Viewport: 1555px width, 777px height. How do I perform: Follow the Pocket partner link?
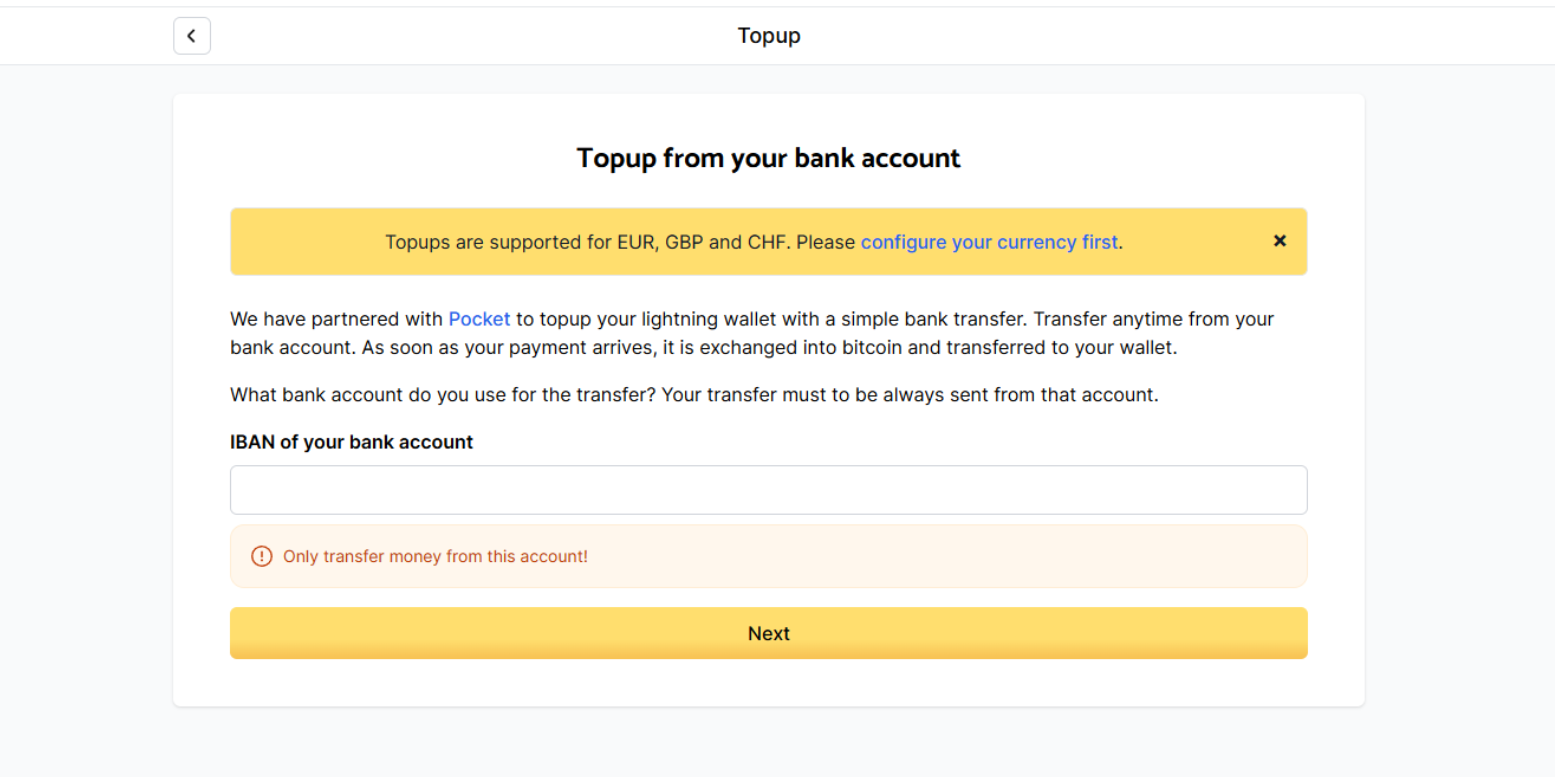coord(479,320)
